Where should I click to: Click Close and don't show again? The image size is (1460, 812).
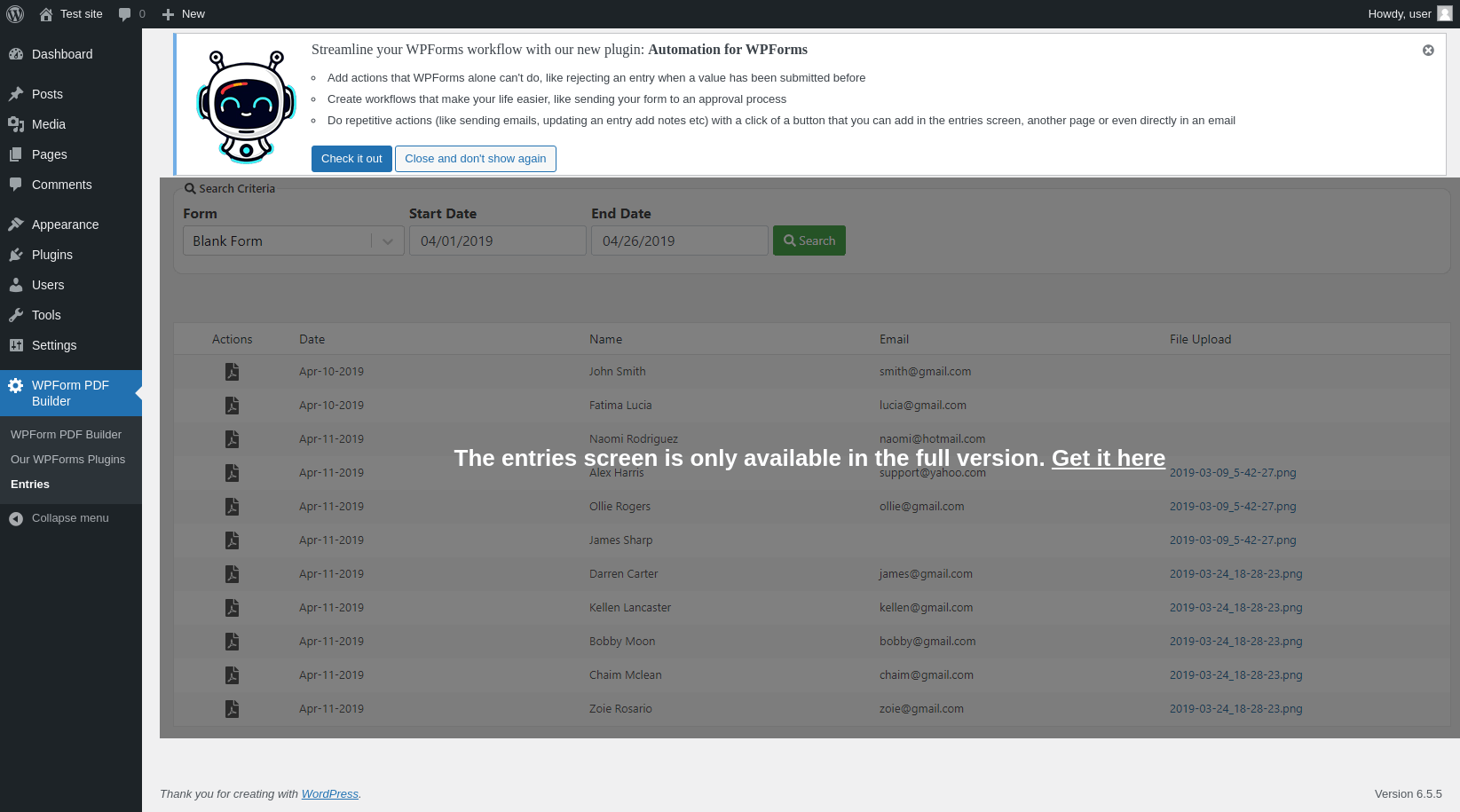[476, 159]
